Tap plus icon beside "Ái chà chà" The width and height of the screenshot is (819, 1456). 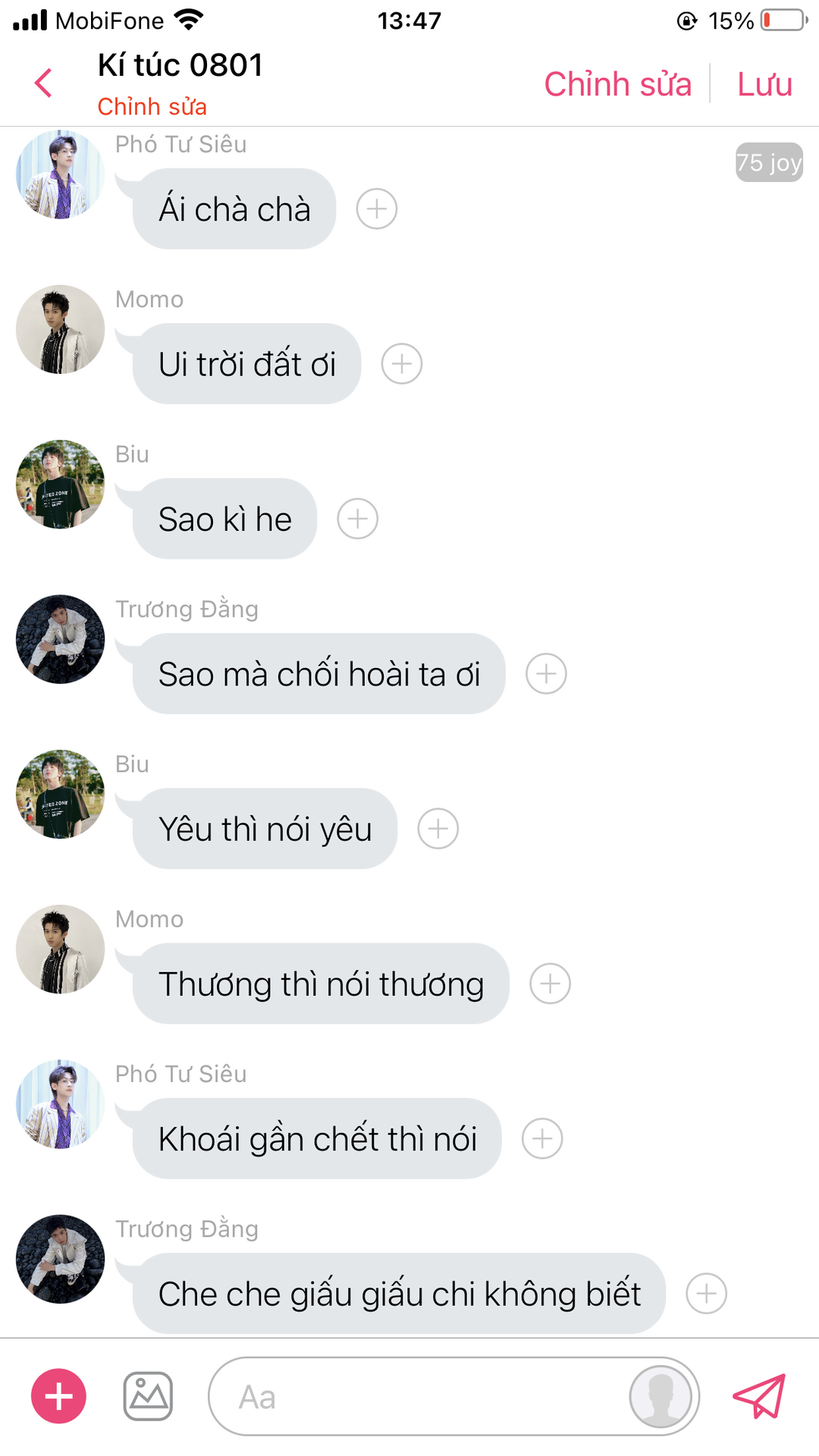pos(377,209)
